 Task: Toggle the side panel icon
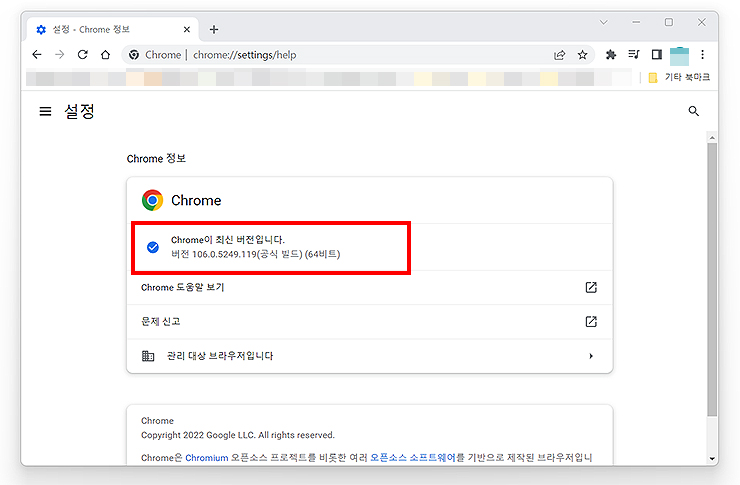656,55
